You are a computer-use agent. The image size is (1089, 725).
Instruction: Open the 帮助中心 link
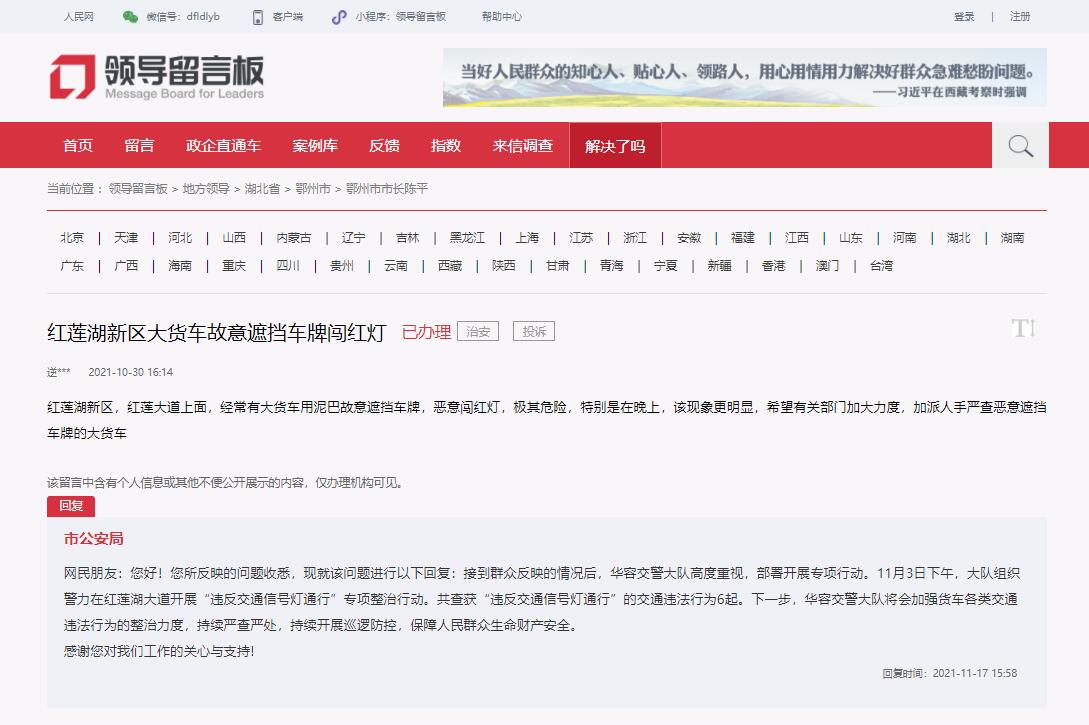point(501,17)
